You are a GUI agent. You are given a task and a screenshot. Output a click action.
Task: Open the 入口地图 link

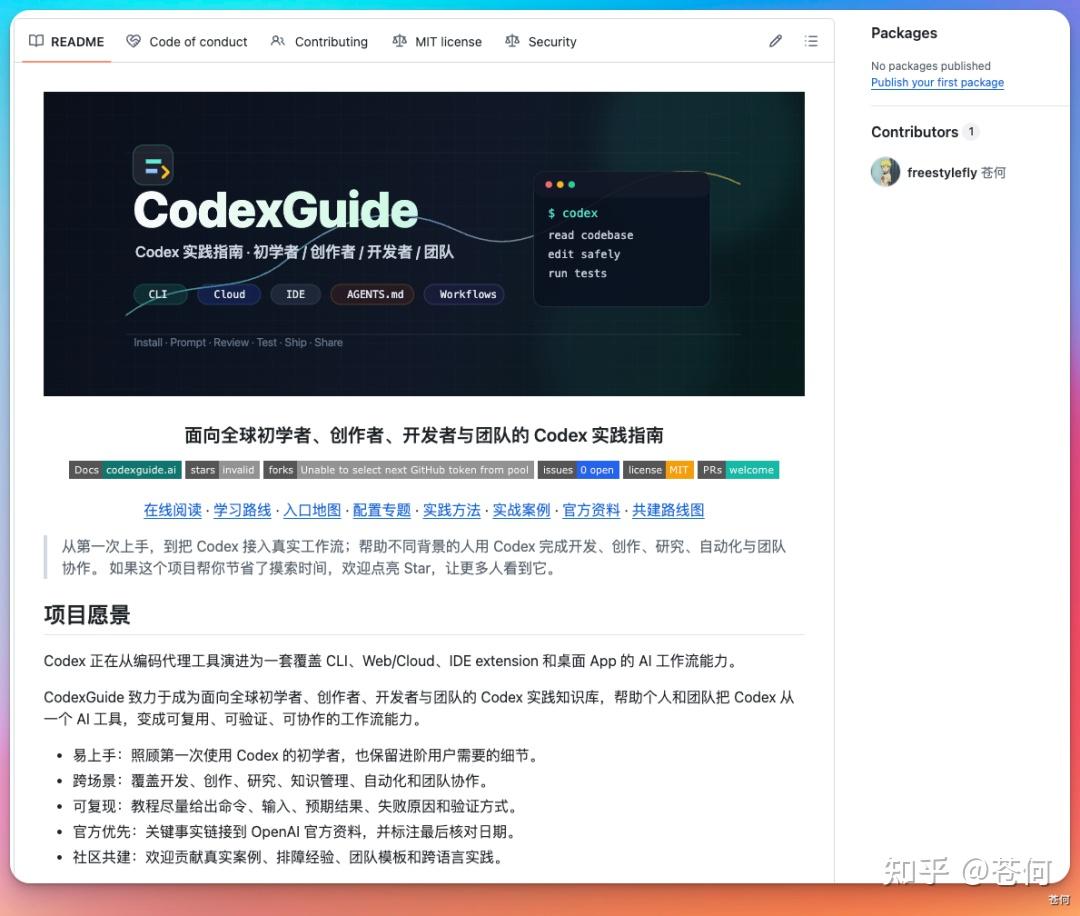[x=312, y=510]
